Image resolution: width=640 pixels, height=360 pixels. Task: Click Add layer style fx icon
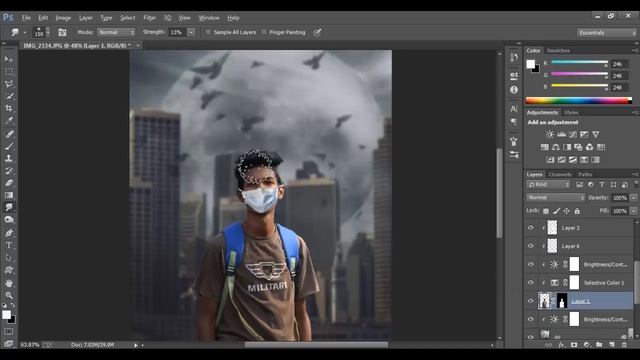pyautogui.click(x=562, y=345)
